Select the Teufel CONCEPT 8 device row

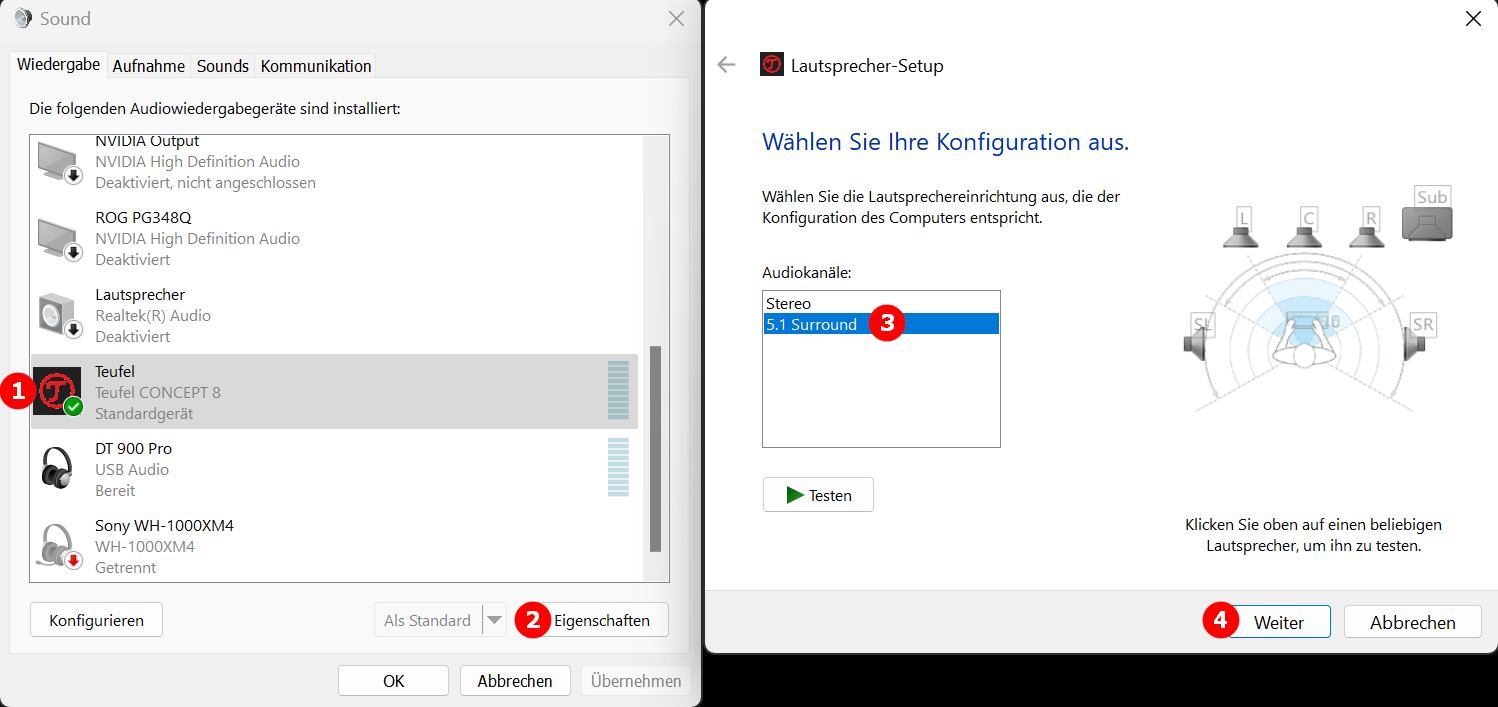[334, 391]
